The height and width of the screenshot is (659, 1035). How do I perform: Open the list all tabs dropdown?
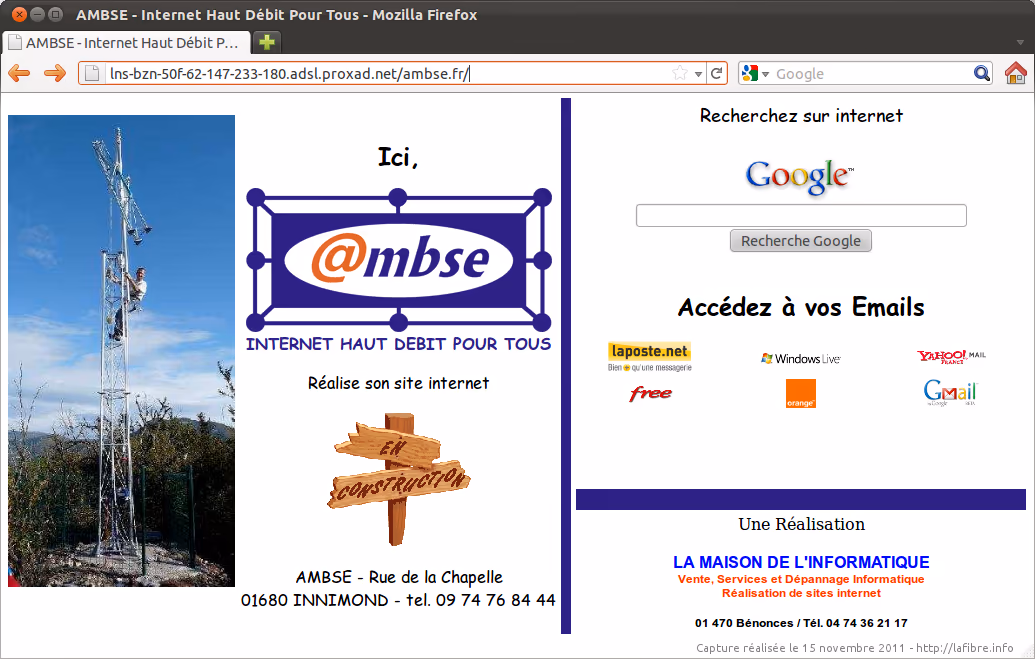click(x=1020, y=42)
